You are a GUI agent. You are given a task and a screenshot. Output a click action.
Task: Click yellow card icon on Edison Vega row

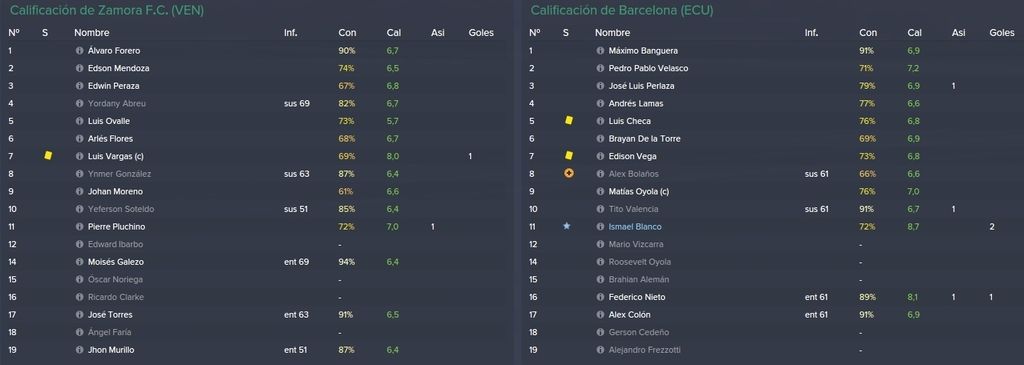pos(569,156)
